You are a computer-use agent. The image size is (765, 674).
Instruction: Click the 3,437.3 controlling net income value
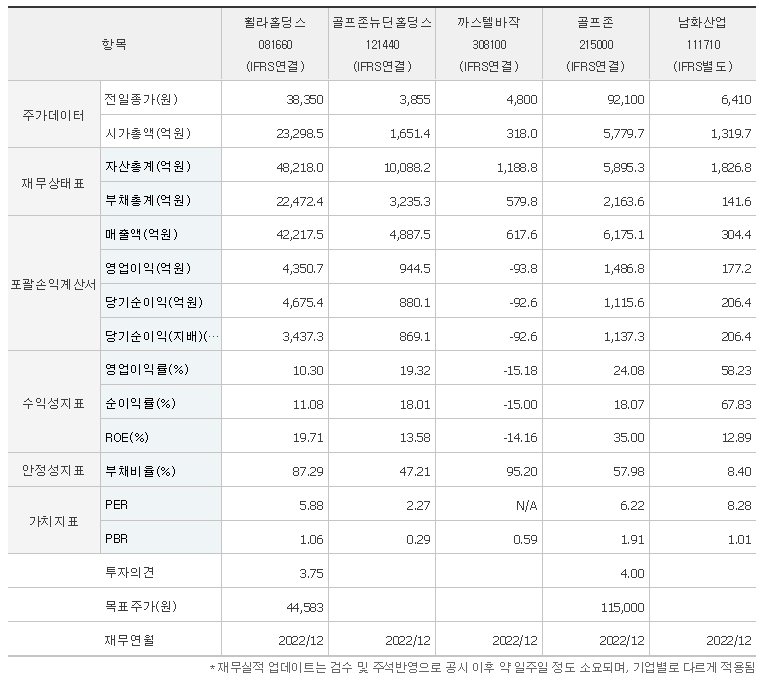[302, 336]
